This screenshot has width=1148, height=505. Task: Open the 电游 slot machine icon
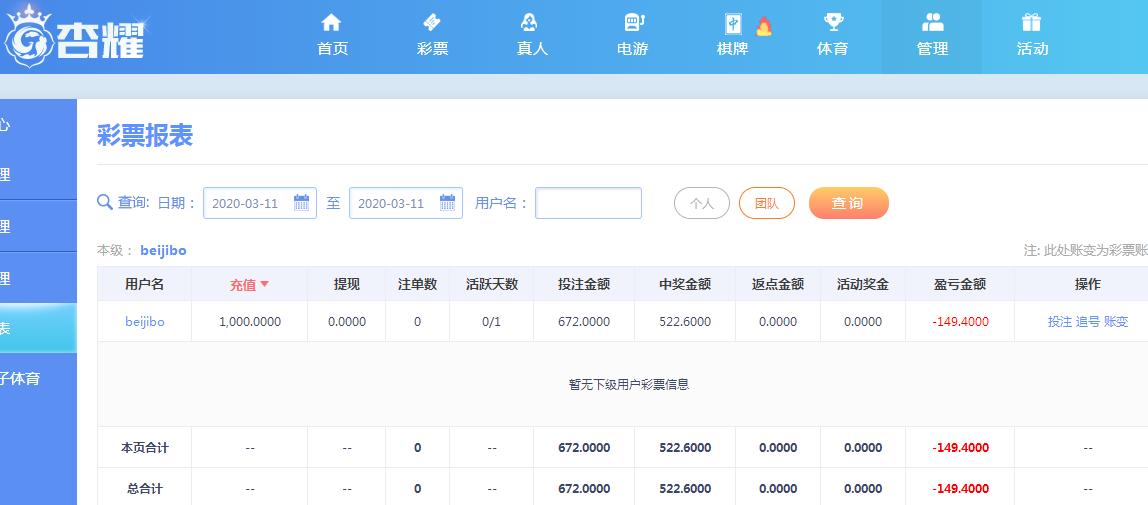pyautogui.click(x=632, y=22)
